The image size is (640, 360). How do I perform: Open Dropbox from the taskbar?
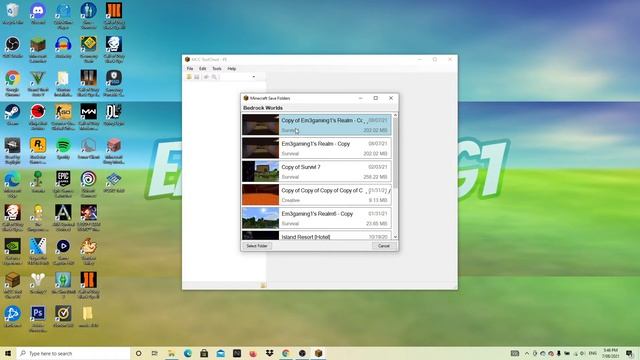coord(269,353)
